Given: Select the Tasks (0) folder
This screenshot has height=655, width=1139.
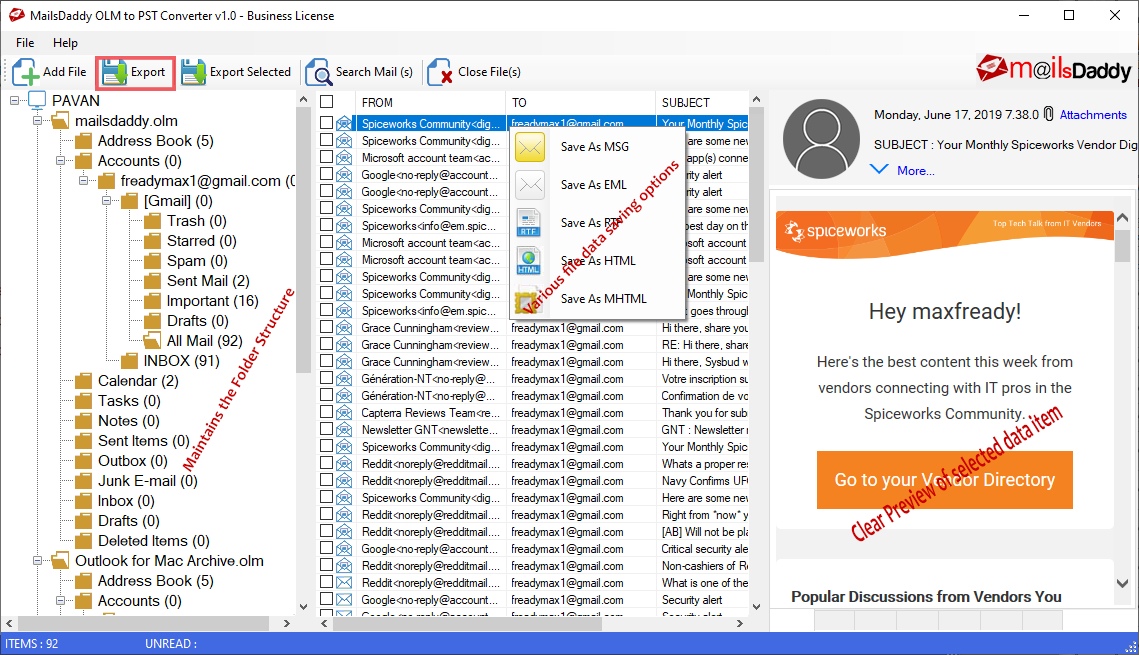Looking at the screenshot, I should click(118, 401).
